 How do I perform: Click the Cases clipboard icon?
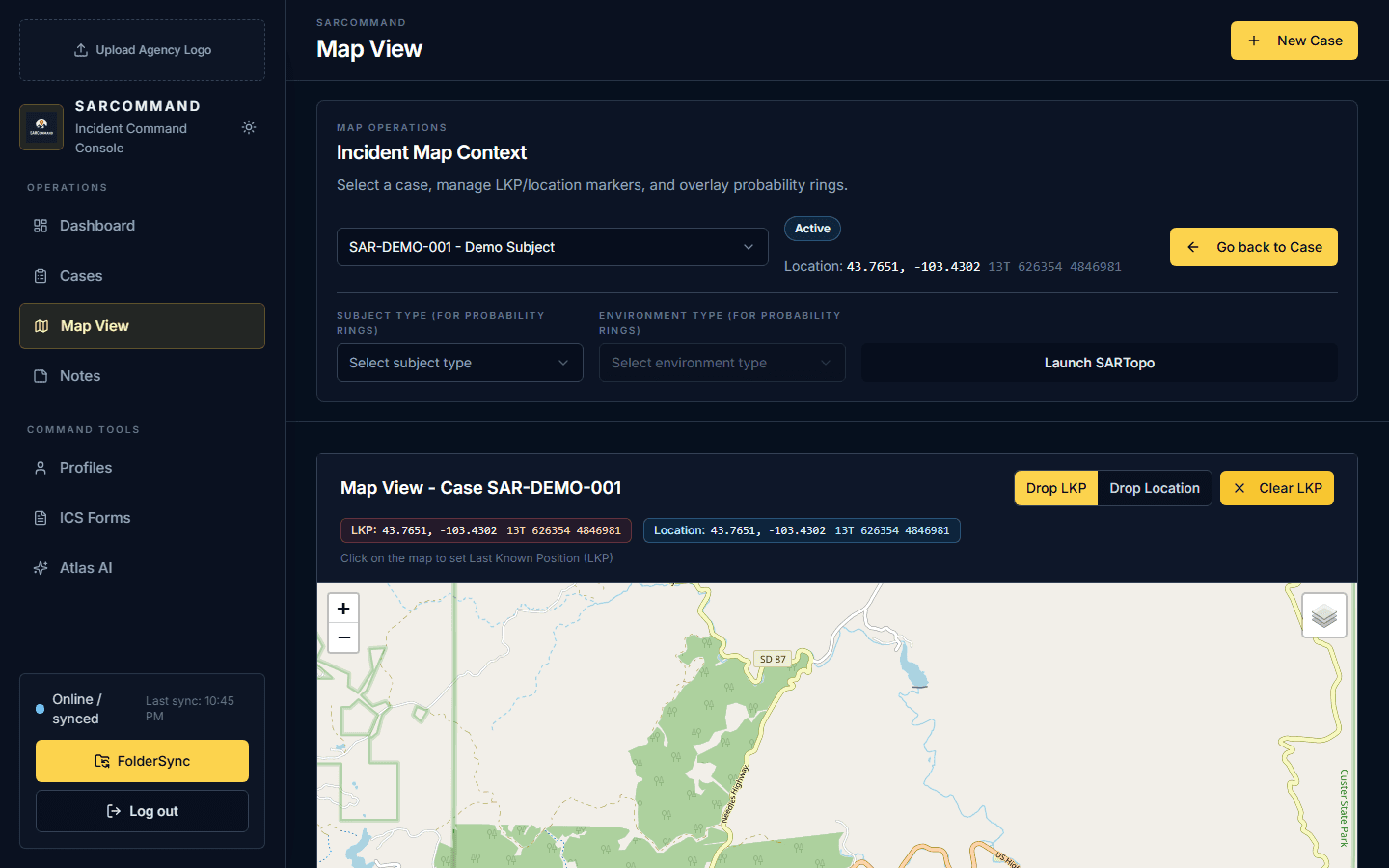(x=41, y=276)
